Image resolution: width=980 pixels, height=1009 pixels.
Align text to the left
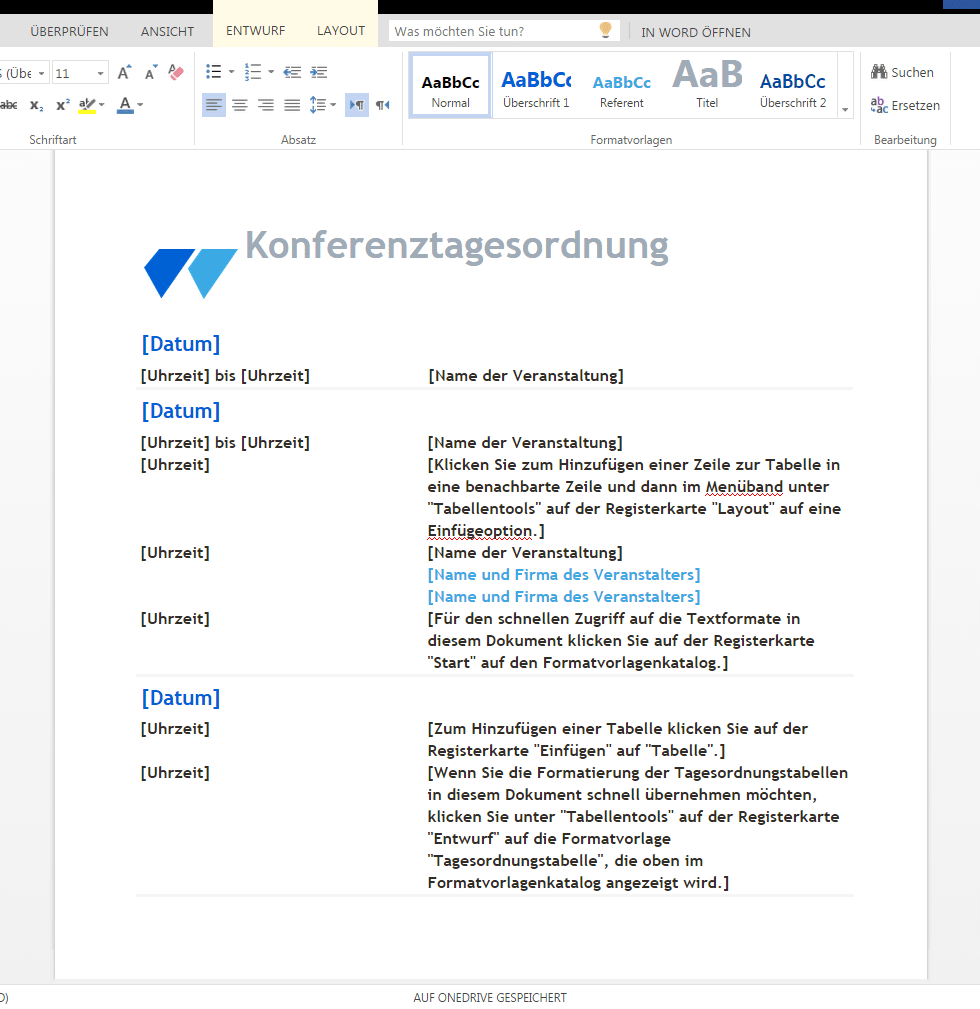click(214, 105)
